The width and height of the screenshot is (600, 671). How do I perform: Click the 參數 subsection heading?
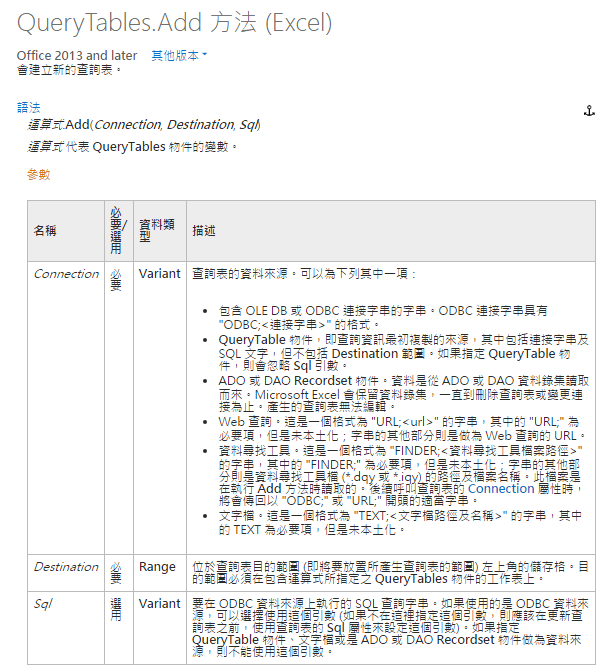point(39,174)
